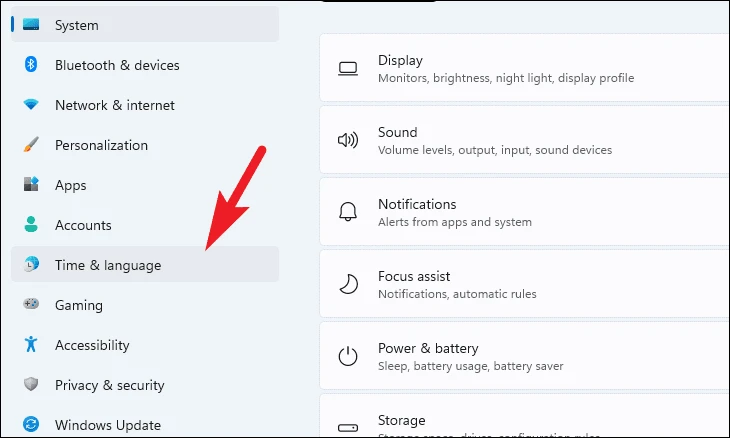This screenshot has height=438, width=730.
Task: Select Apps in the sidebar
Action: pos(145,185)
